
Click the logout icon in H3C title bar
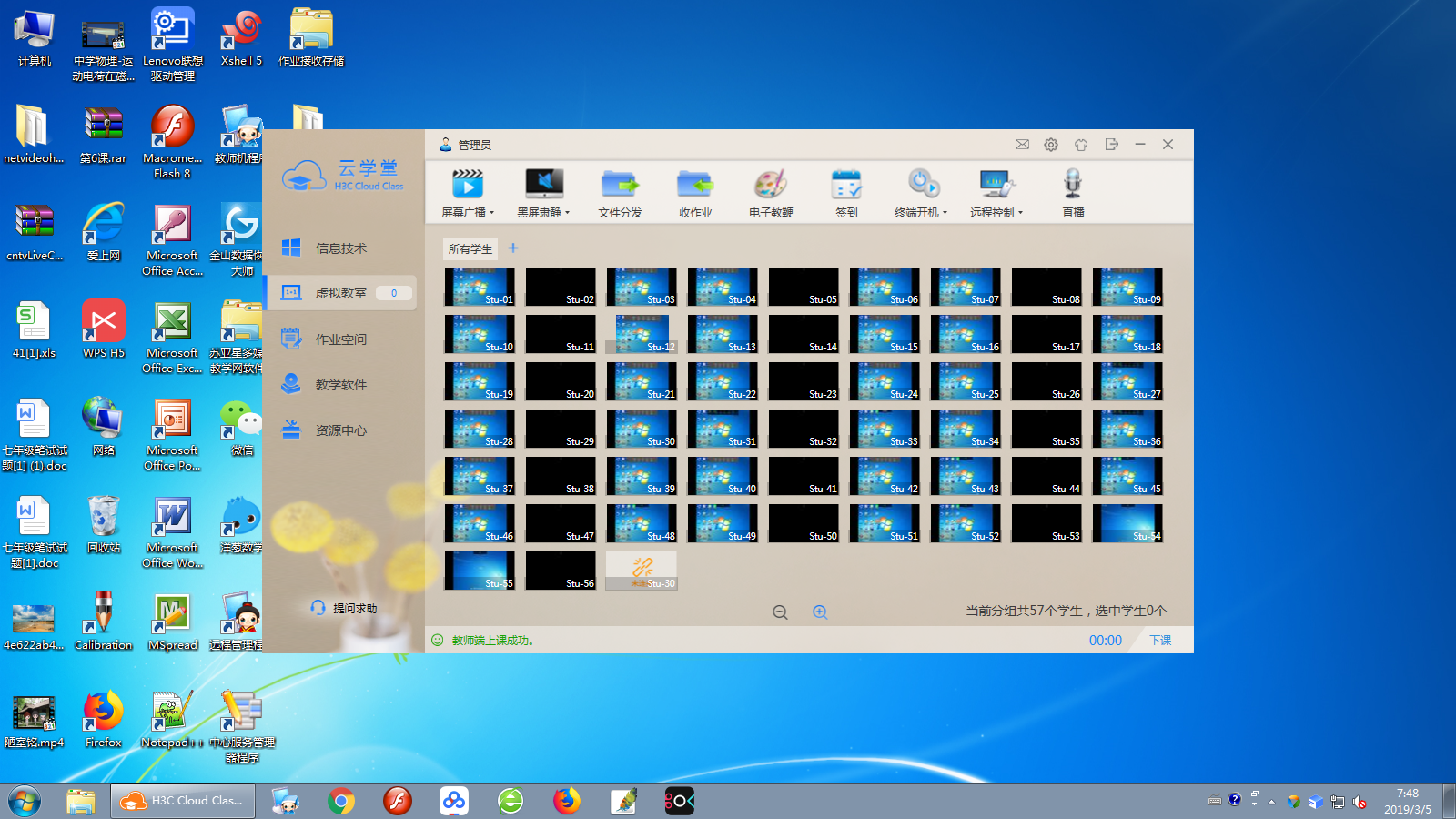tap(1111, 145)
